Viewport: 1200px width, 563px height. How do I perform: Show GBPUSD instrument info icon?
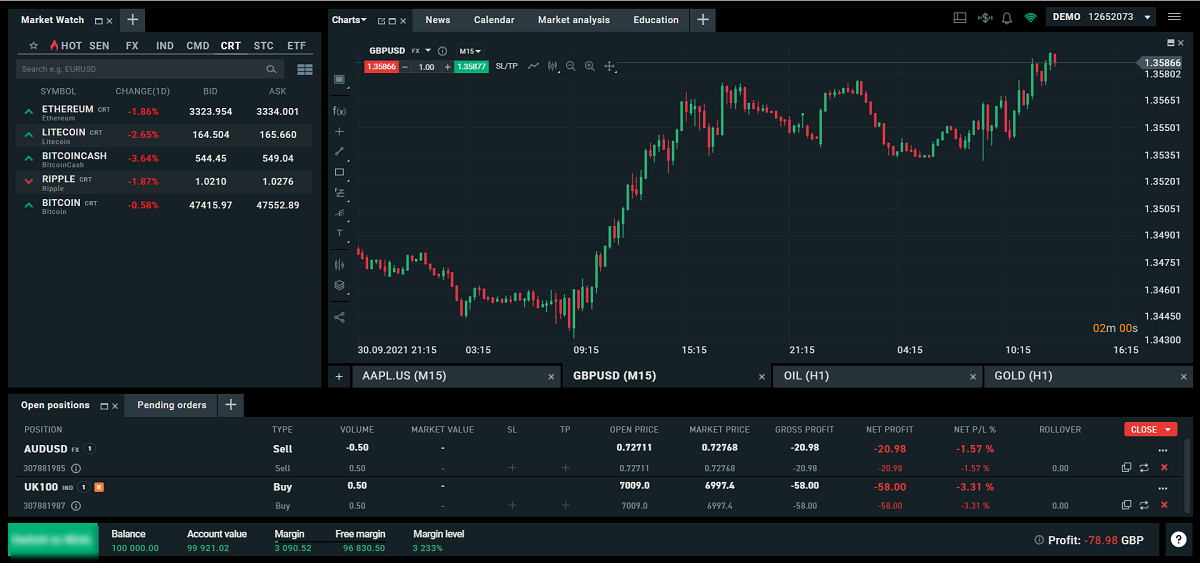point(442,51)
